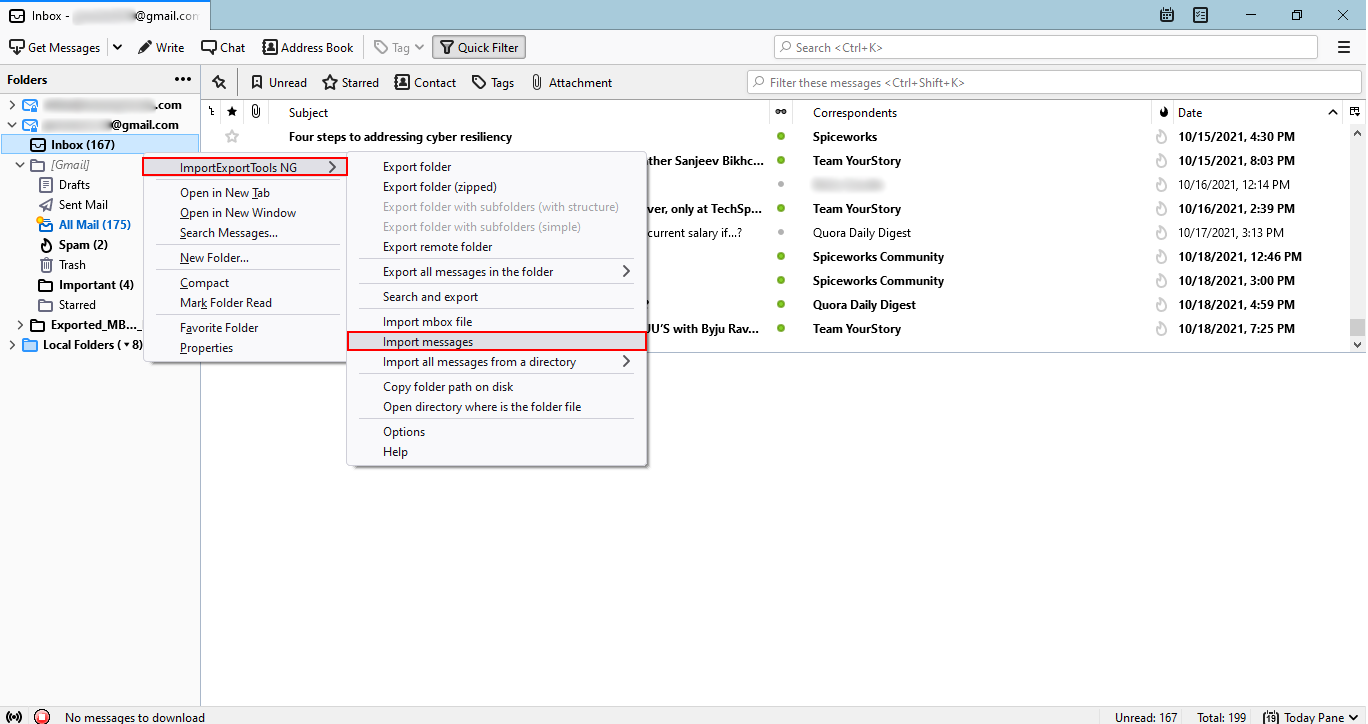The image size is (1368, 724).
Task: Pin the Quick Filter bar open
Action: [x=218, y=81]
